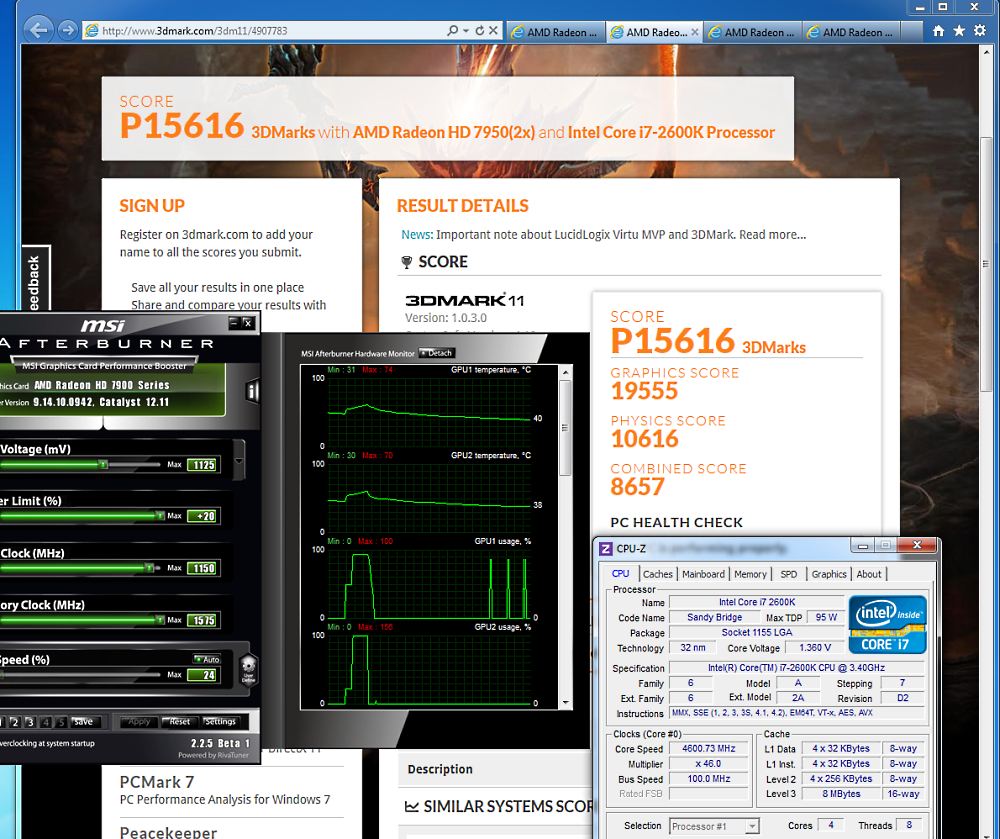Detach the Afterburner Hardware Monitor
This screenshot has height=839, width=1000.
[x=436, y=353]
